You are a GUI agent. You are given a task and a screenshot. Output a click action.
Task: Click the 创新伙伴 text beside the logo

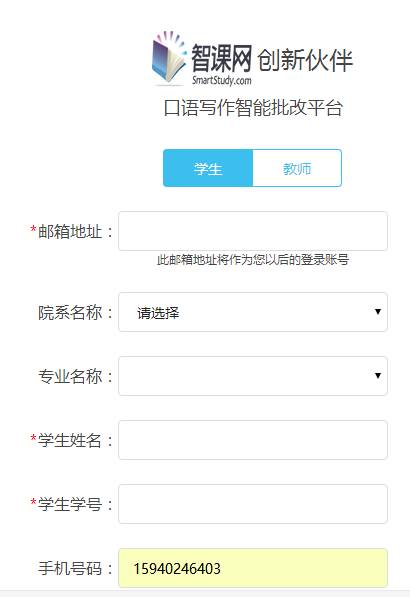305,60
